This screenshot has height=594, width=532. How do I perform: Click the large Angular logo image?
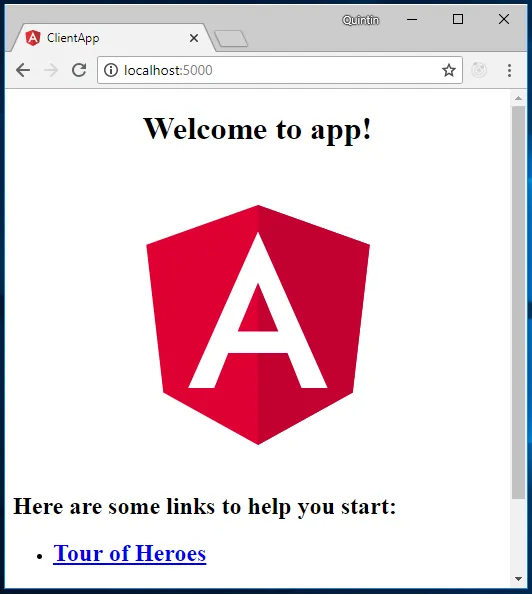tap(258, 325)
